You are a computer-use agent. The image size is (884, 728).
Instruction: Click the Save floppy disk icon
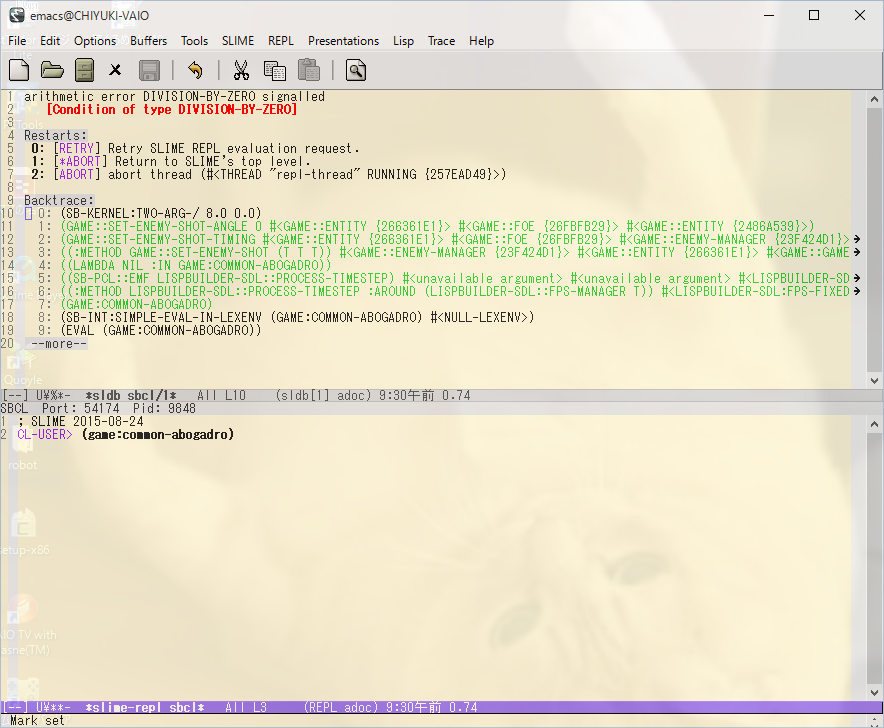tap(149, 70)
